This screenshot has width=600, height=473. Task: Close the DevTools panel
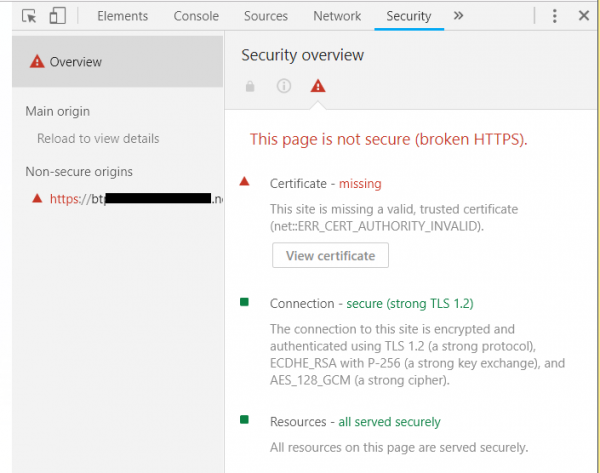coord(583,16)
